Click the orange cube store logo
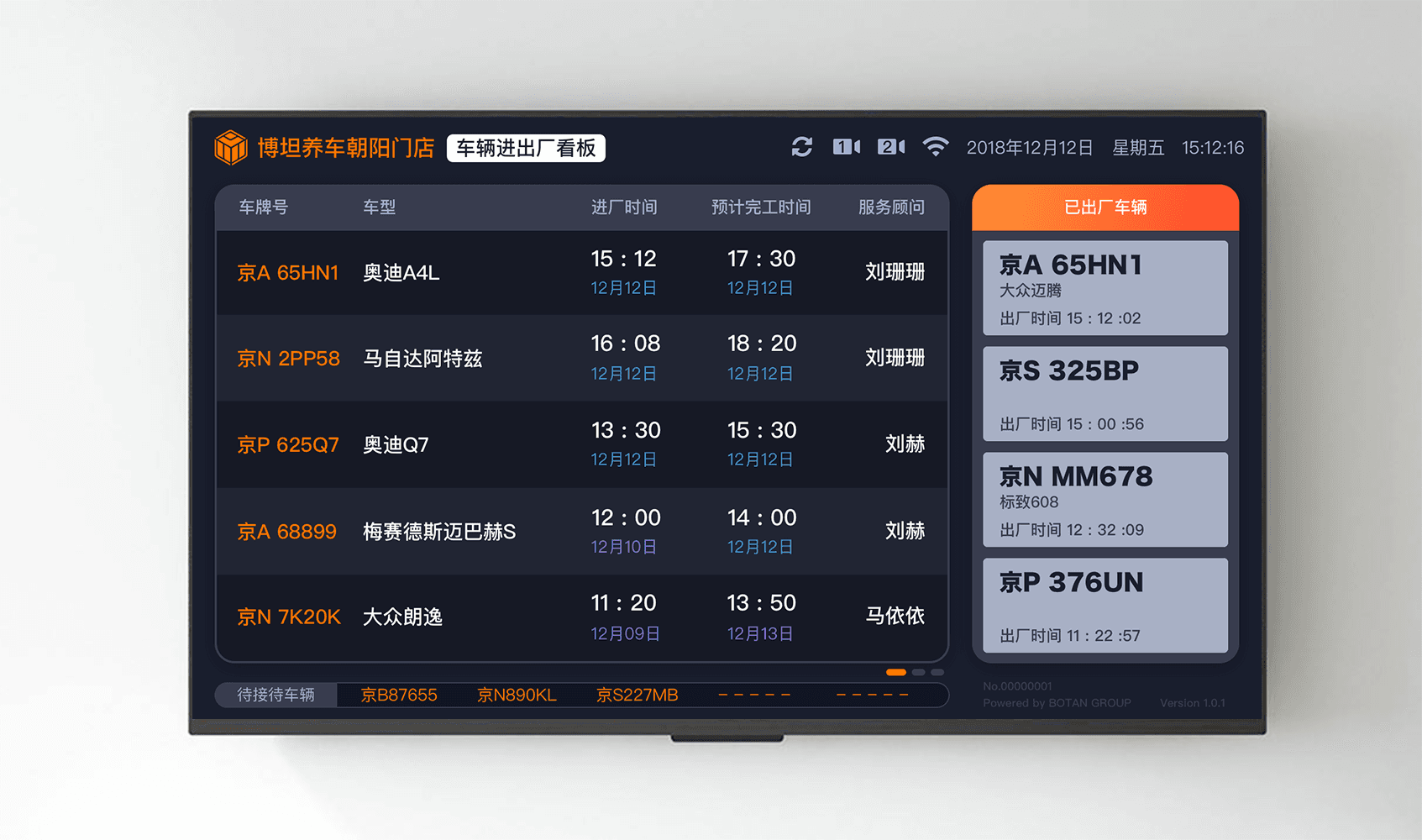The width and height of the screenshot is (1422, 840). click(230, 148)
